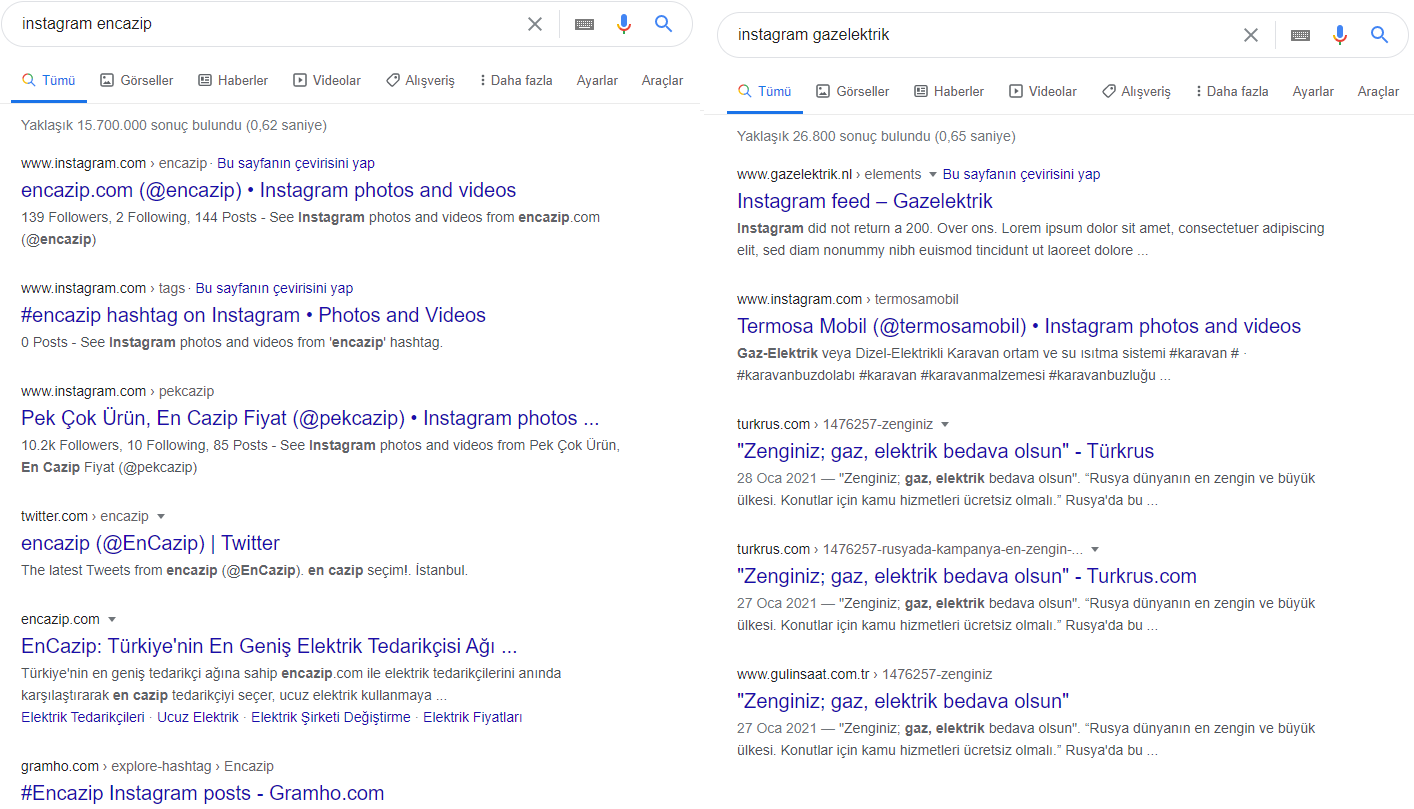
Task: Click the magnifier button for the encazip search
Action: point(663,24)
